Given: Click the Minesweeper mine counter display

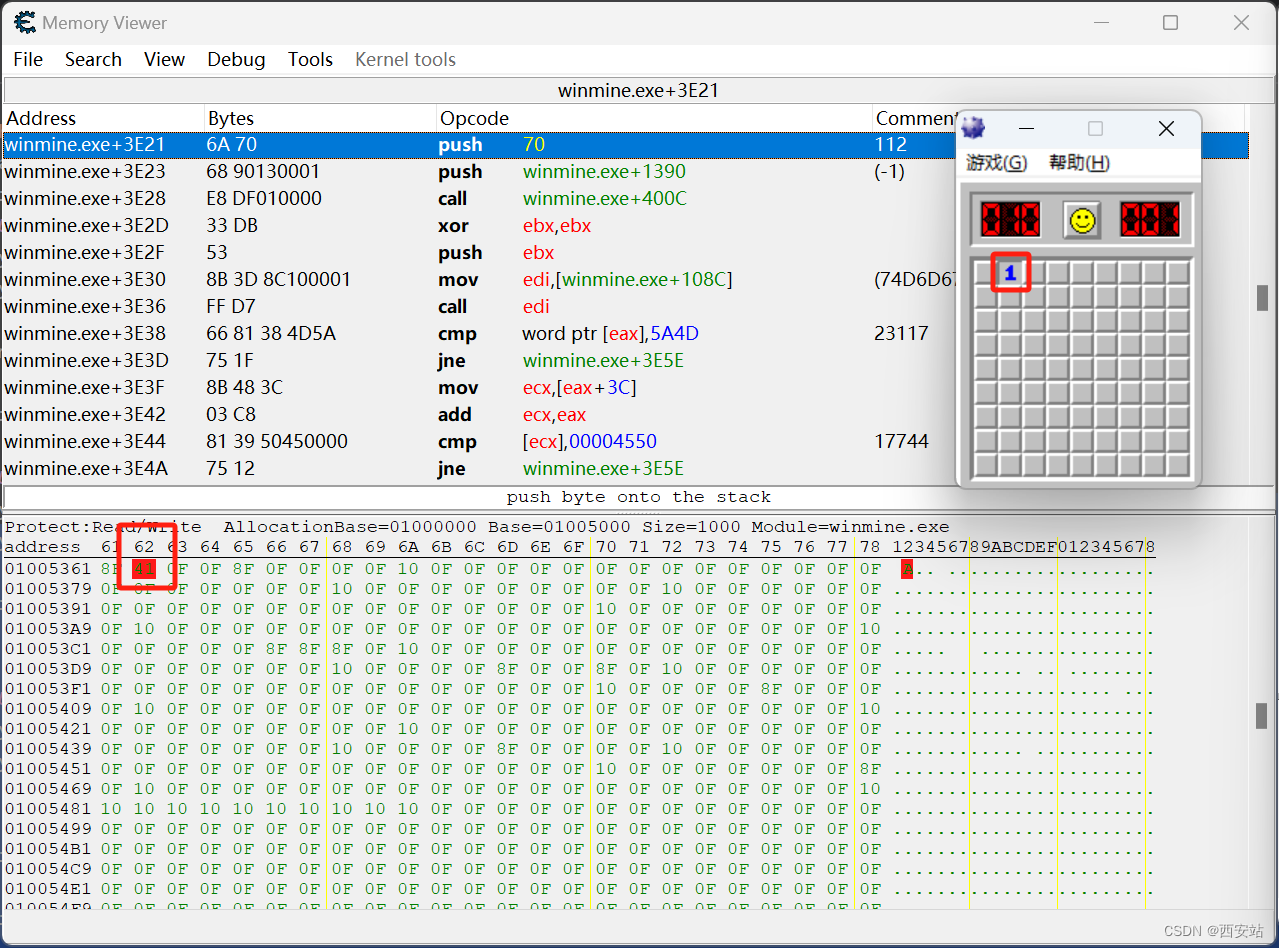Looking at the screenshot, I should pyautogui.click(x=1010, y=220).
